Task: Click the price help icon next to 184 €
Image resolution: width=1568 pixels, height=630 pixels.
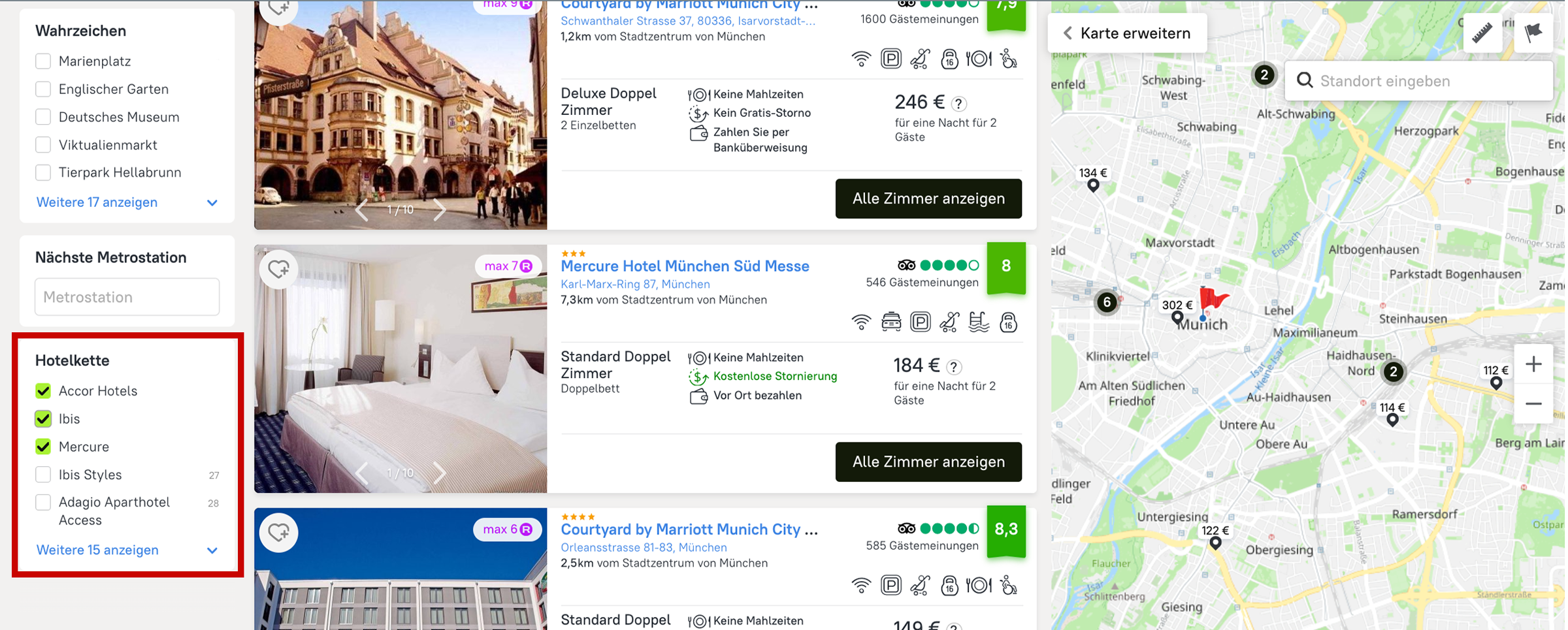Action: pyautogui.click(x=954, y=367)
